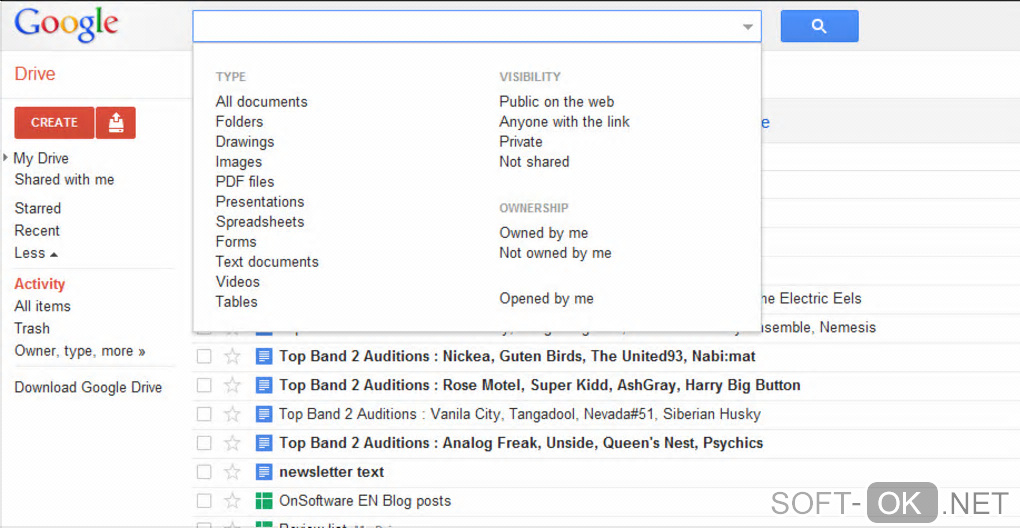Tick checkbox for Rose Motel, Super Kidd document

coord(204,385)
